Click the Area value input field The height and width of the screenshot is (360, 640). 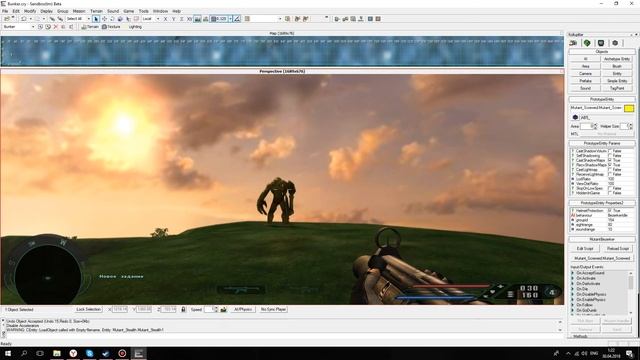(586, 127)
